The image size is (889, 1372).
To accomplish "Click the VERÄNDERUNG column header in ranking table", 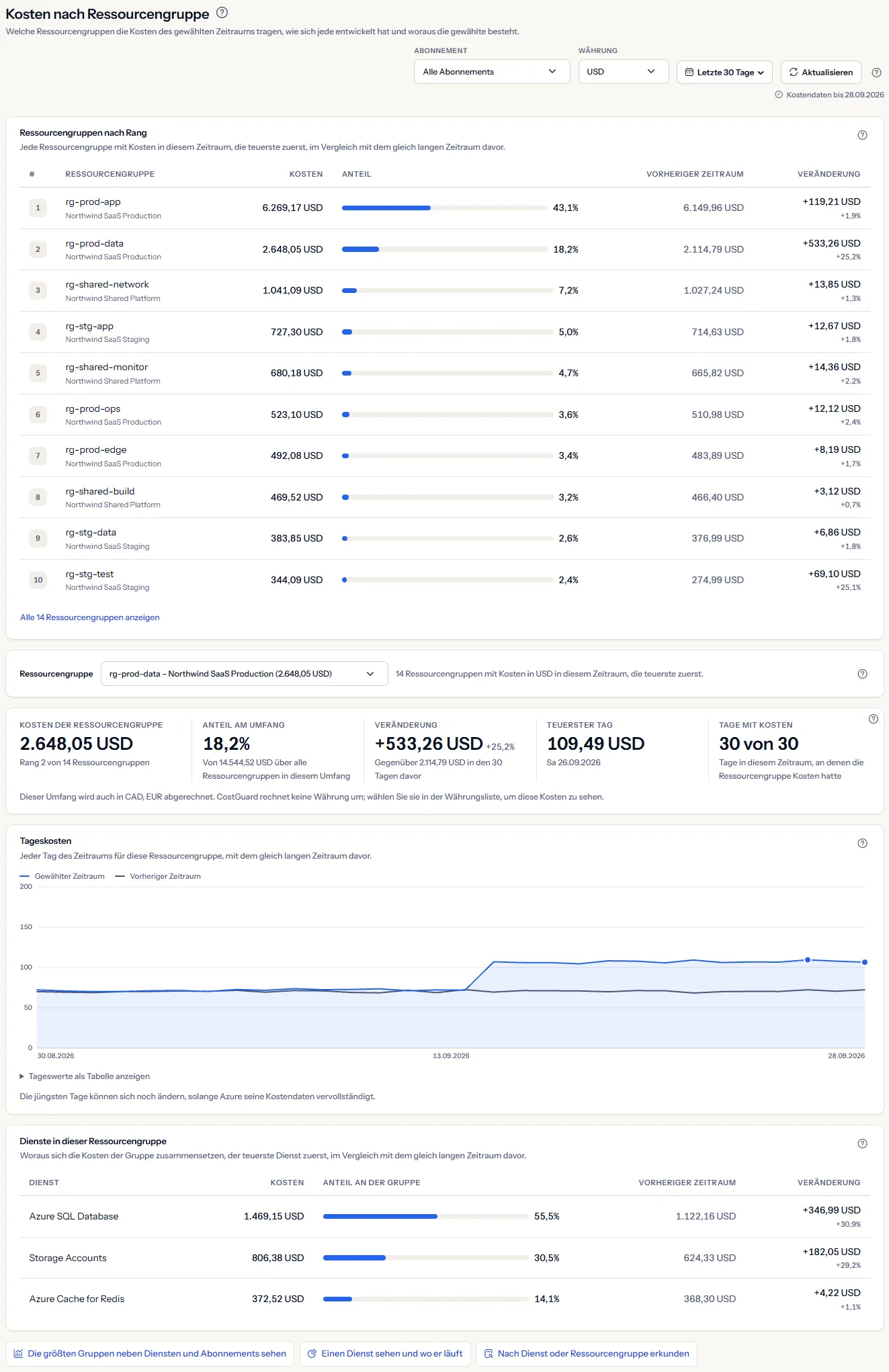I will (829, 174).
